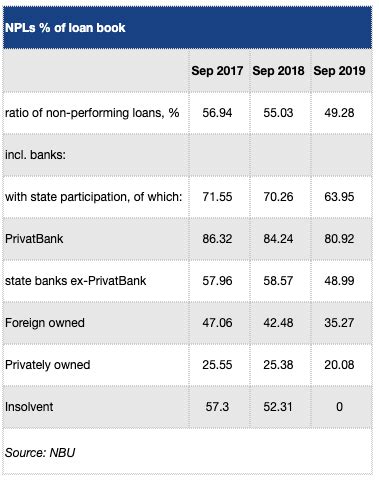Select the Sep 2018 column header
This screenshot has height=483, width=379.
pos(278,71)
